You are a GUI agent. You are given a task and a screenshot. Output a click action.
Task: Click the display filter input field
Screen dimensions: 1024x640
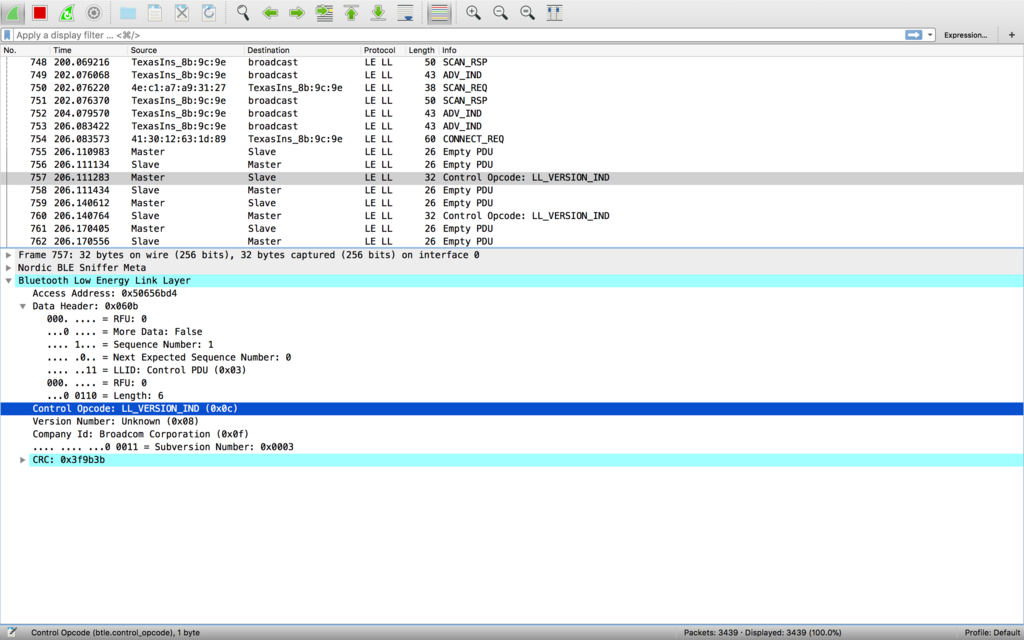pyautogui.click(x=457, y=35)
